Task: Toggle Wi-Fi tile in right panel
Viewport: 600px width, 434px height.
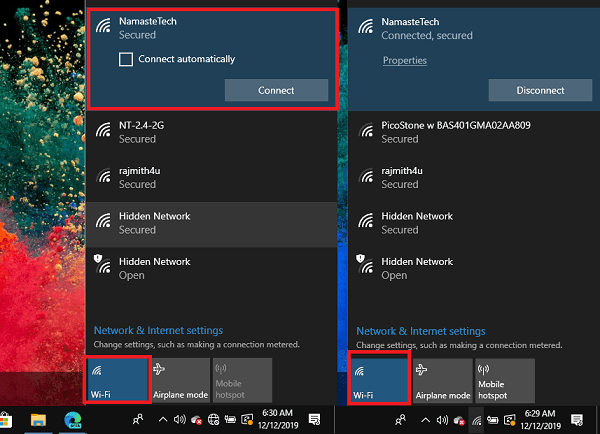Action: tap(380, 380)
